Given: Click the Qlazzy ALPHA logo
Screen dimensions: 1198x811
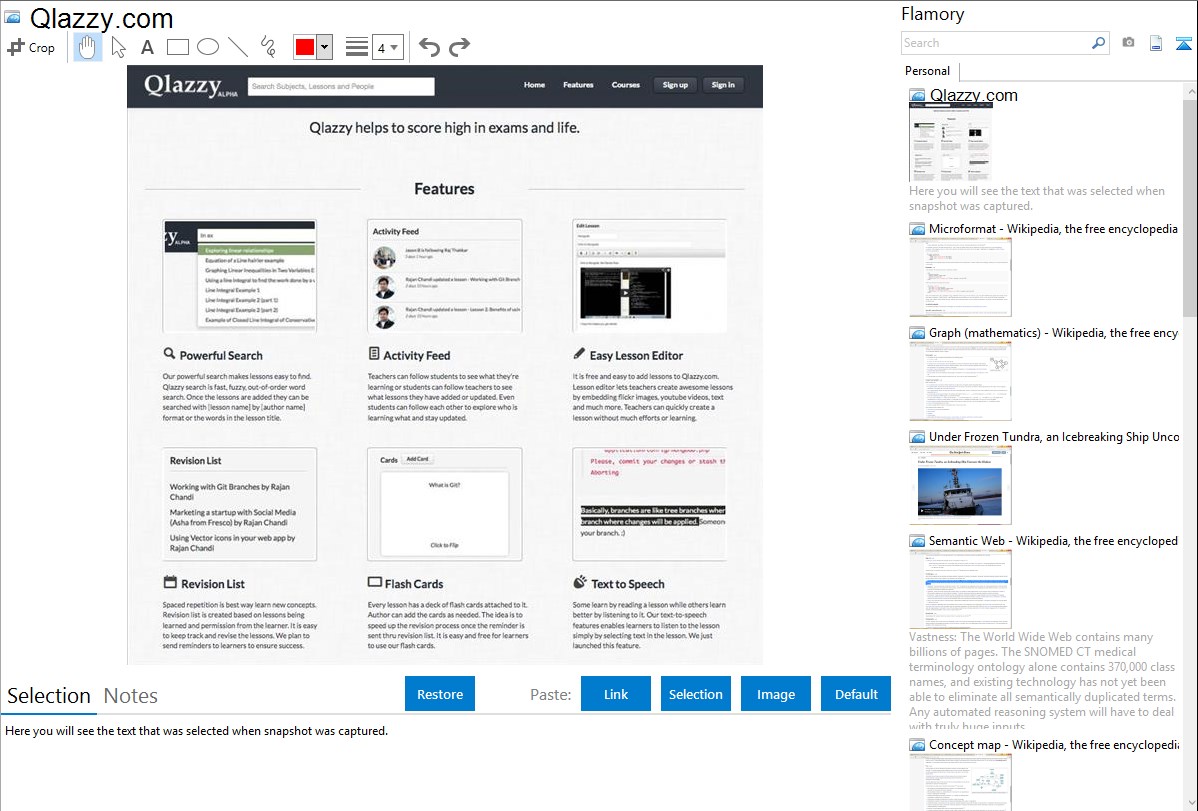Looking at the screenshot, I should [x=191, y=86].
